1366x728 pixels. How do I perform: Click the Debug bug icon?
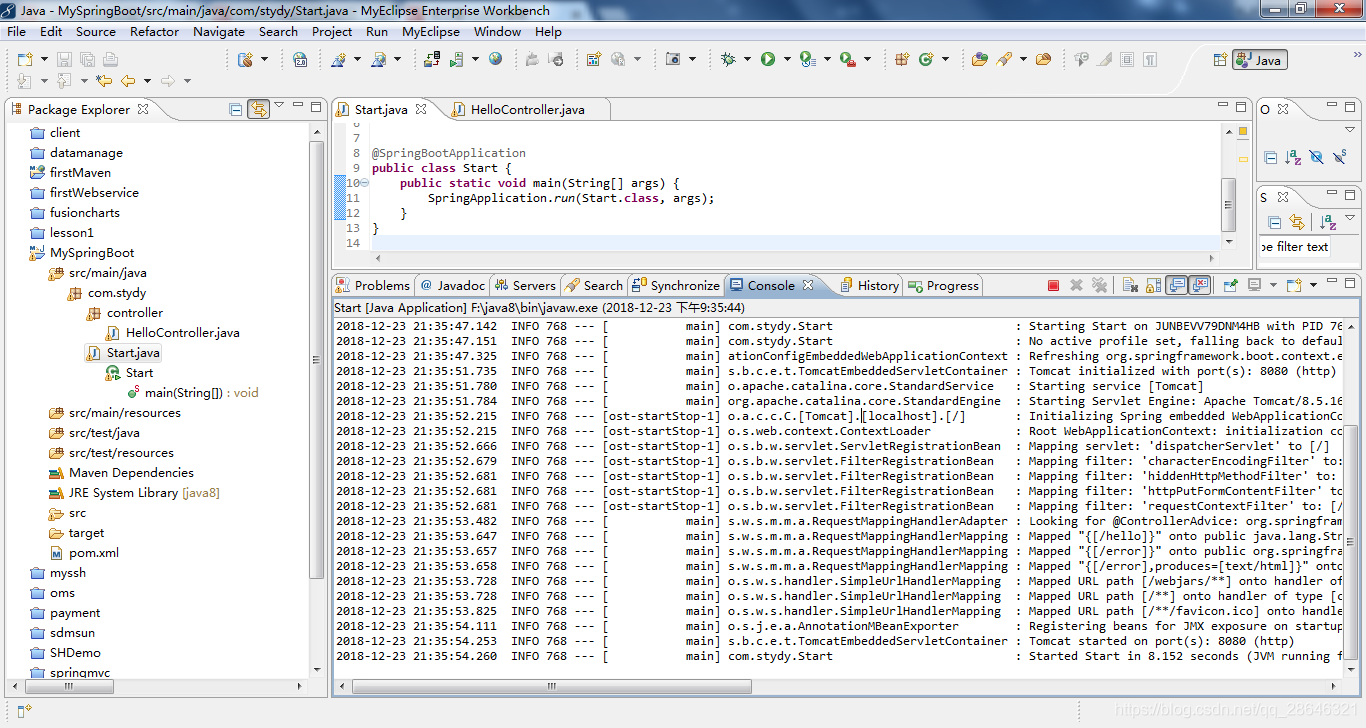coord(728,59)
